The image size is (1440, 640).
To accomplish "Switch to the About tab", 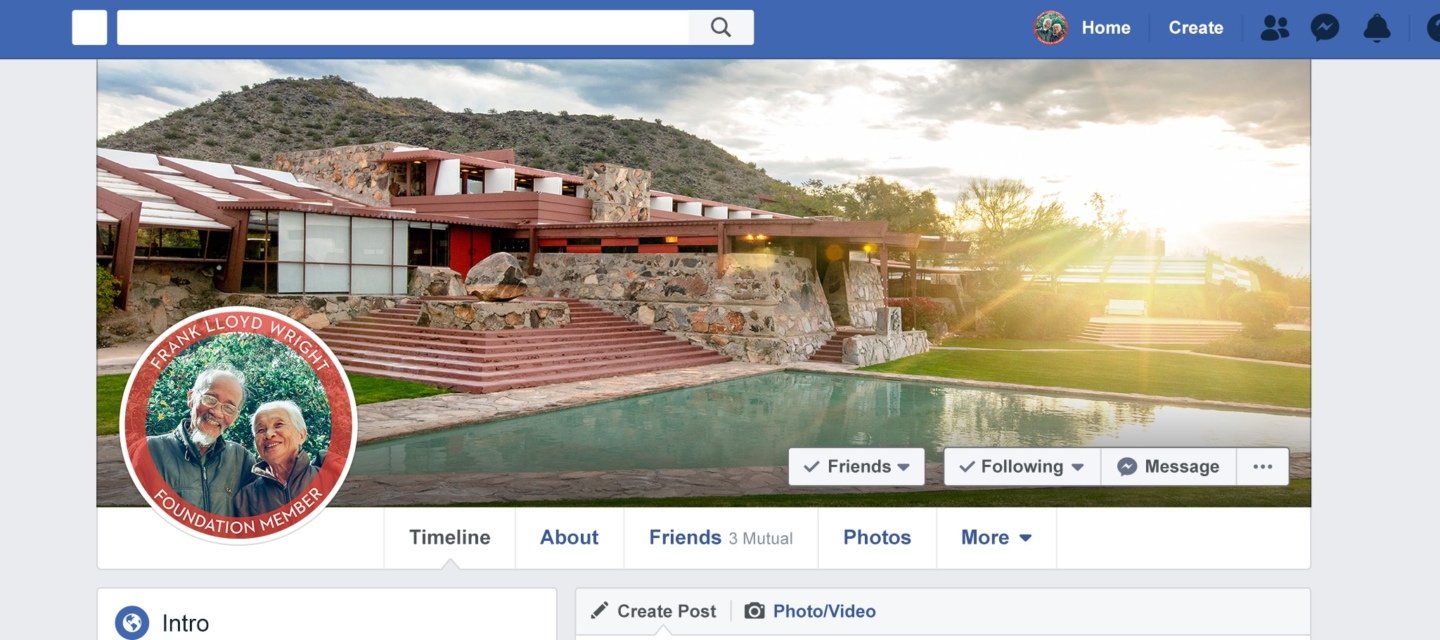I will (569, 538).
